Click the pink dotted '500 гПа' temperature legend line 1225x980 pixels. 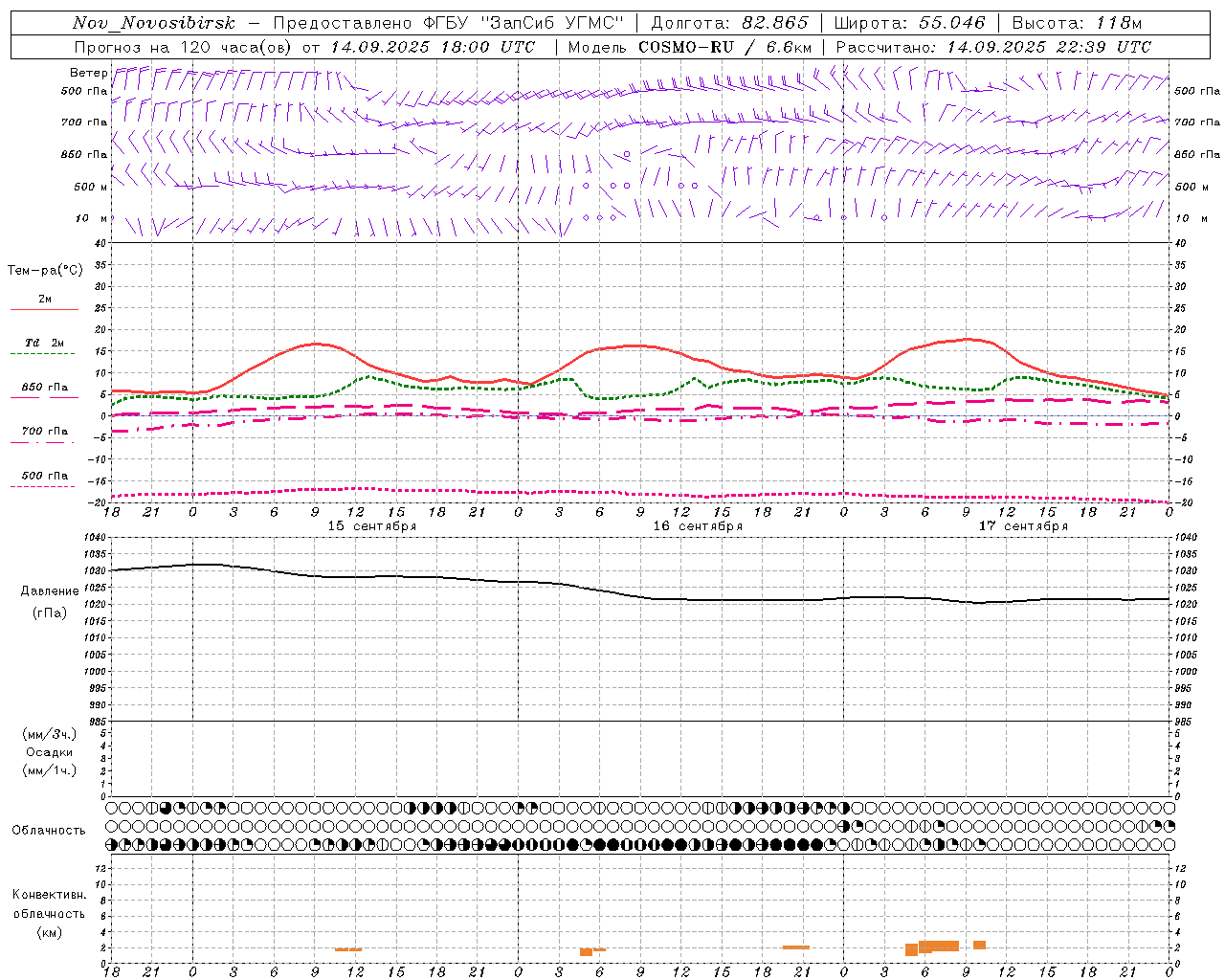(x=42, y=486)
